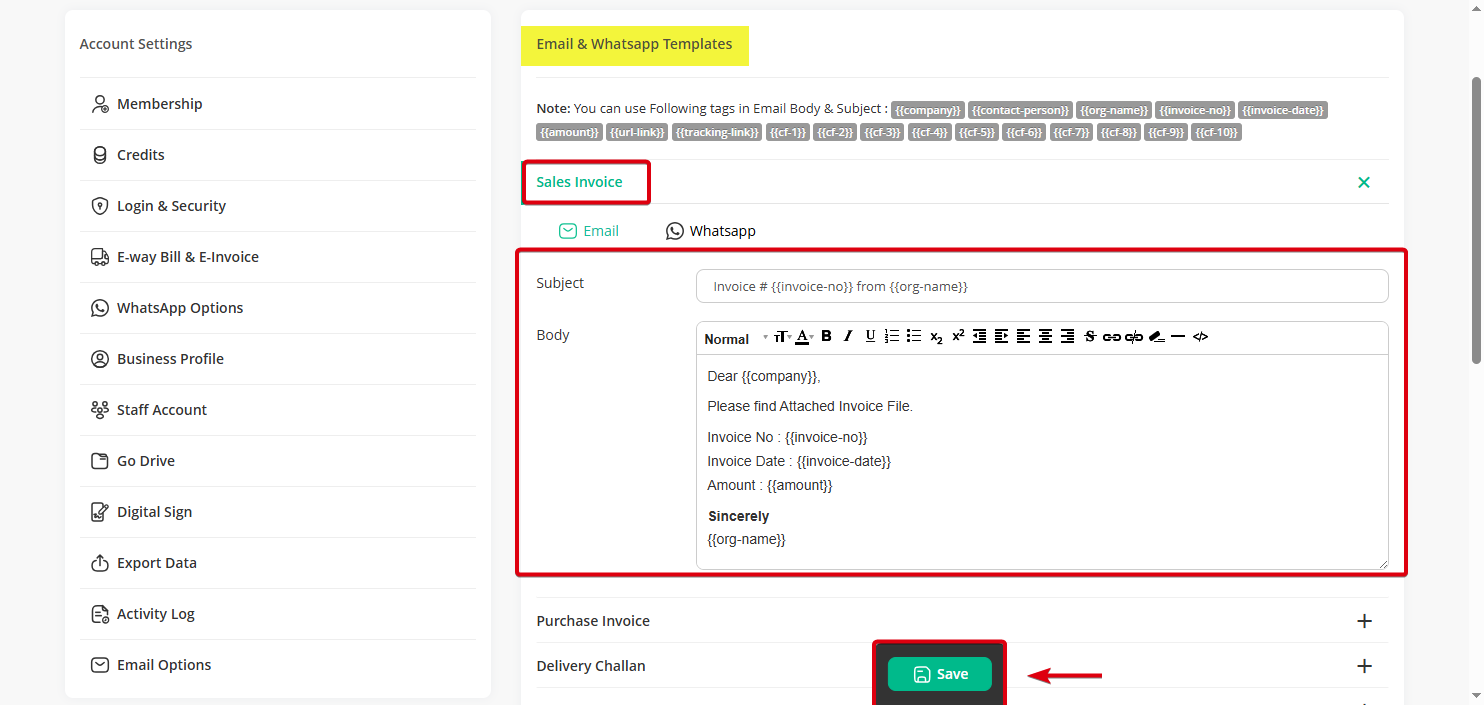Click the outdent icon in editor toolbar
The height and width of the screenshot is (705, 1484).
point(980,336)
